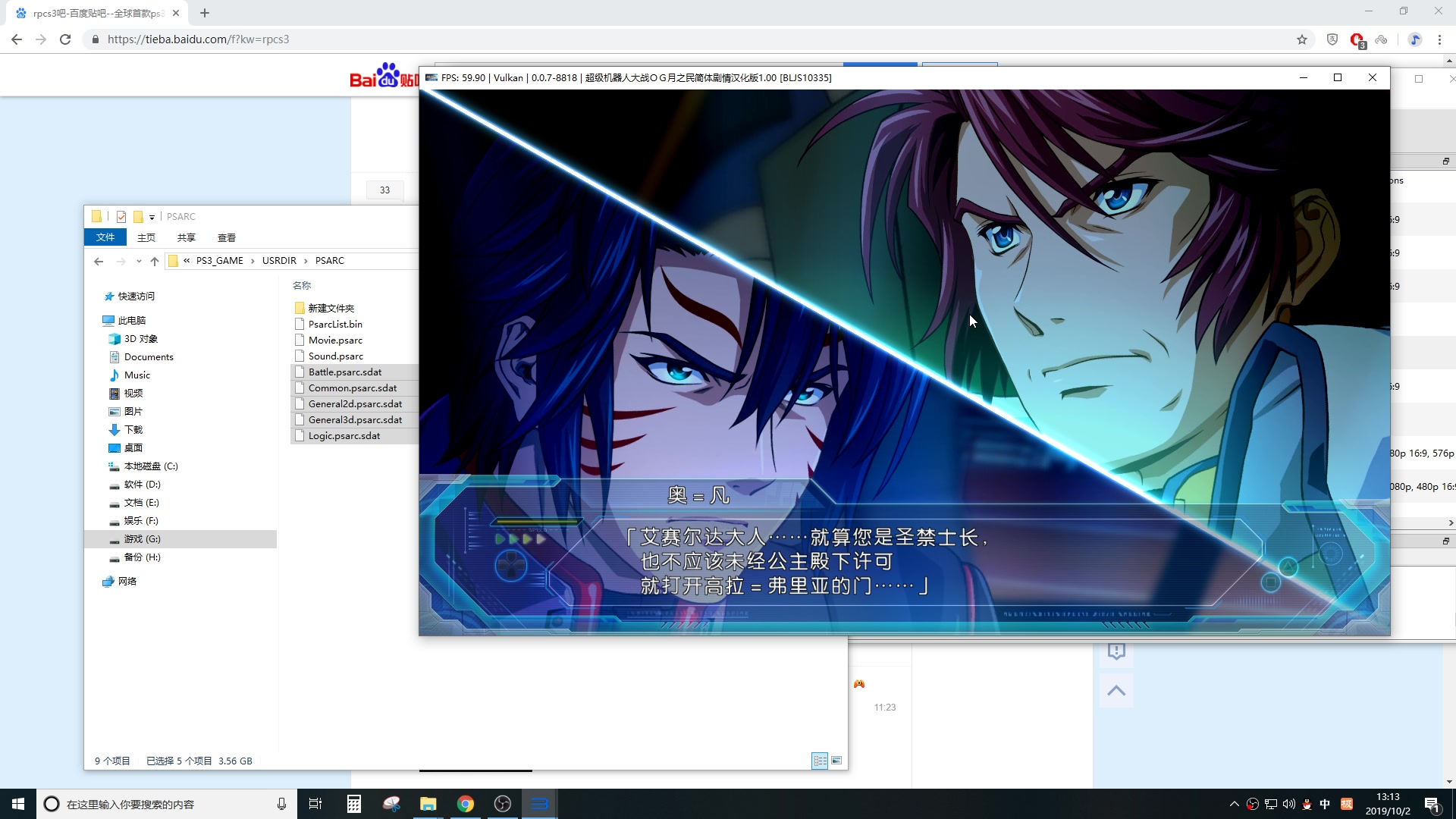Screen dimensions: 1456x819
Task: Expand dropdown arrow after USRDIR breadcrumb
Action: pos(306,261)
